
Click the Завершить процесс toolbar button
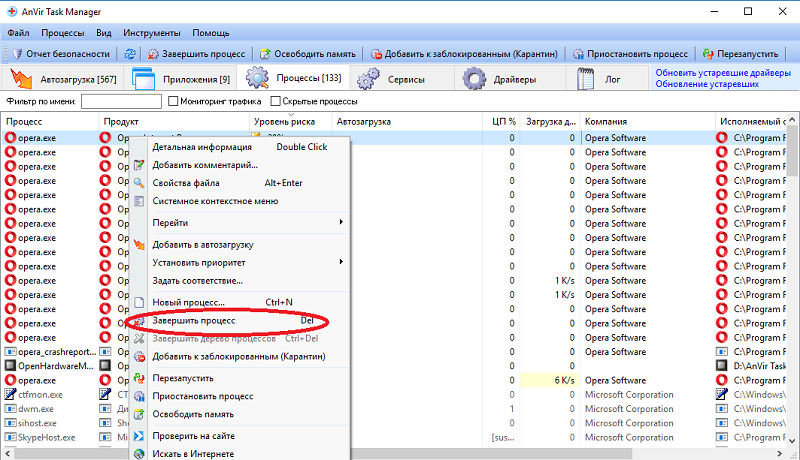[196, 54]
